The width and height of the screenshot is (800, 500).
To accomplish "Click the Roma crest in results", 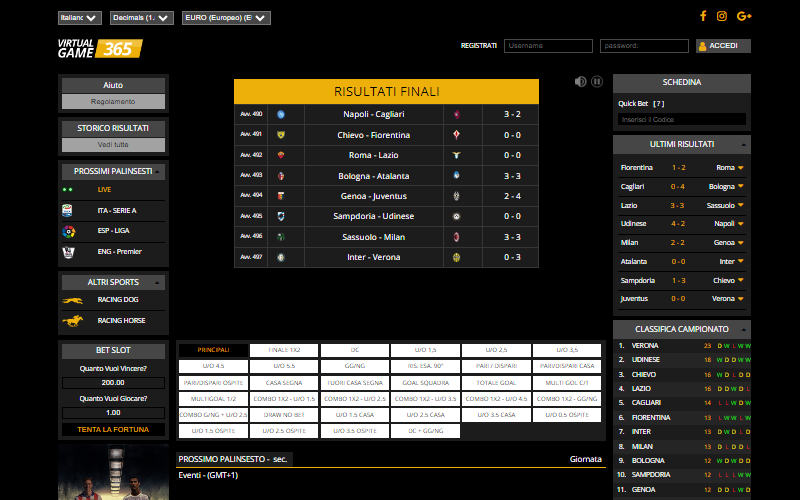I will (x=281, y=155).
